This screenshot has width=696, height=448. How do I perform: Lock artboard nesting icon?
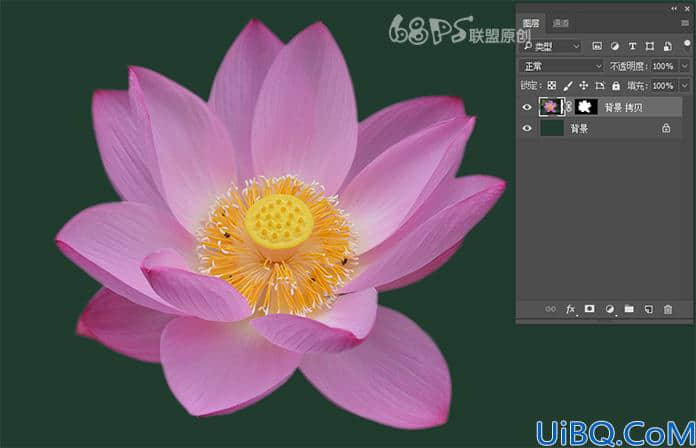600,86
